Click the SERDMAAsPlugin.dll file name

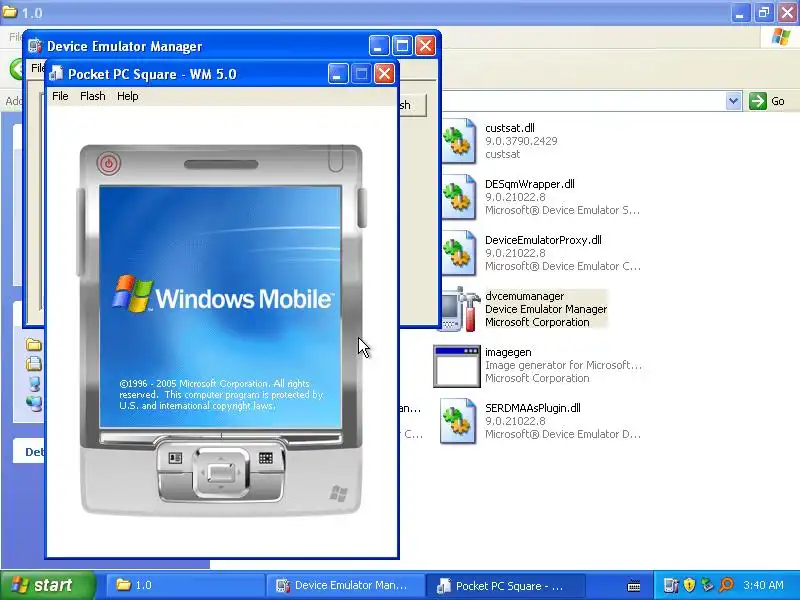(x=533, y=408)
